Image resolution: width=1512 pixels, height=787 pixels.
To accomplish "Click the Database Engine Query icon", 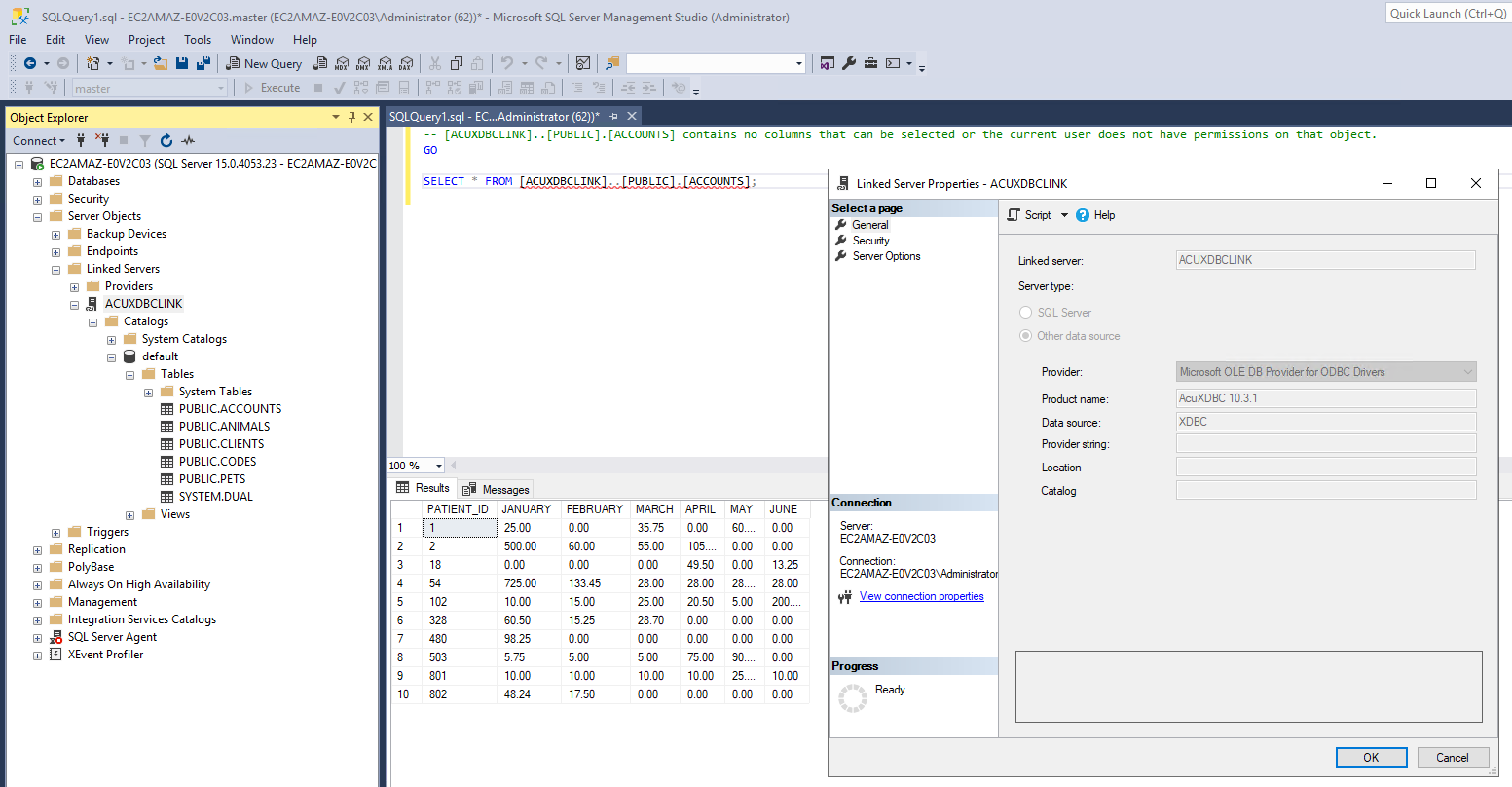I will (x=320, y=63).
